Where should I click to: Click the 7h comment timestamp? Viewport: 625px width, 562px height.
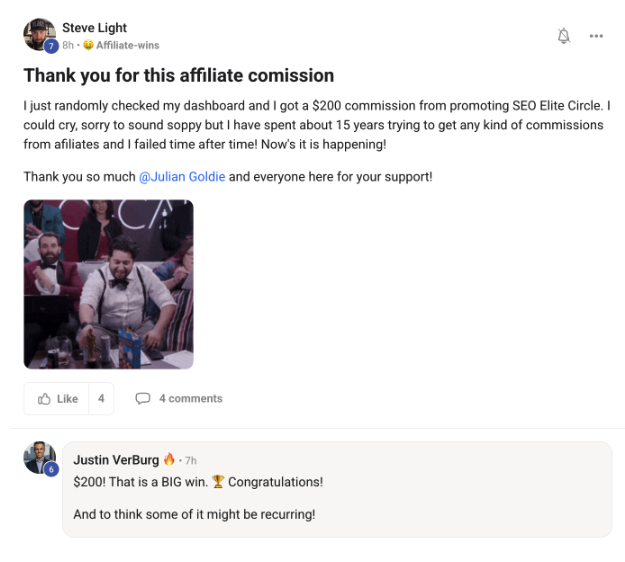click(x=190, y=460)
